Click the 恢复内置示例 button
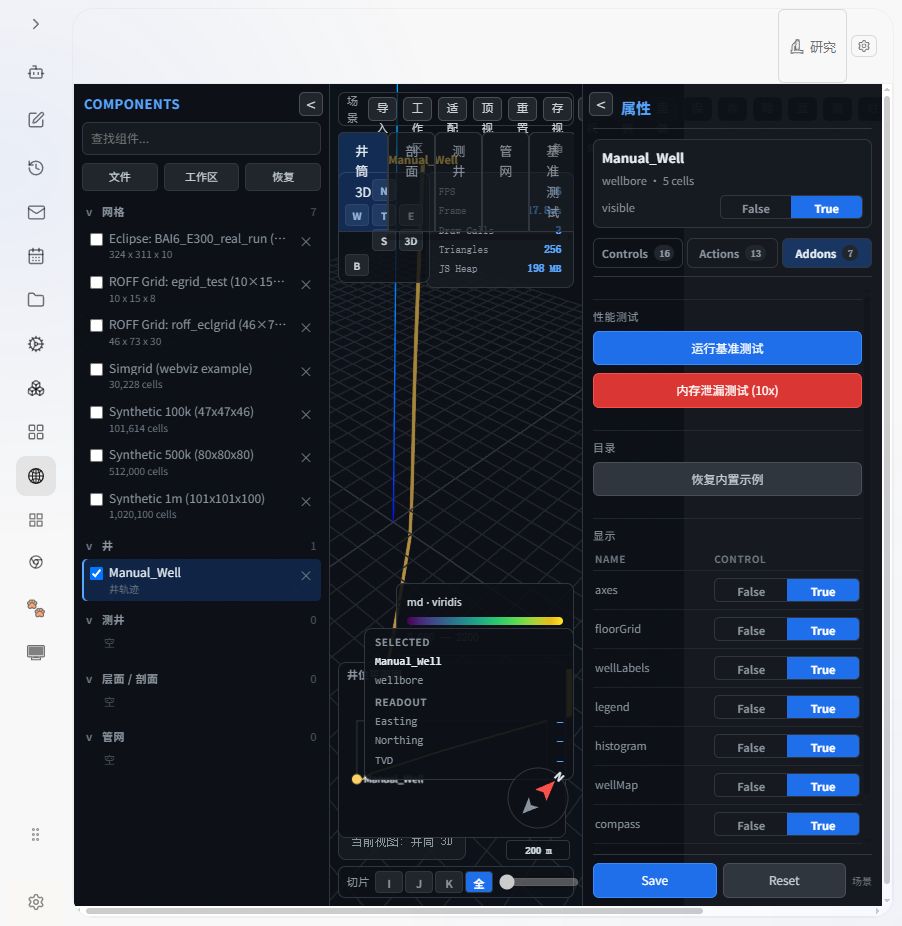 pyautogui.click(x=727, y=479)
